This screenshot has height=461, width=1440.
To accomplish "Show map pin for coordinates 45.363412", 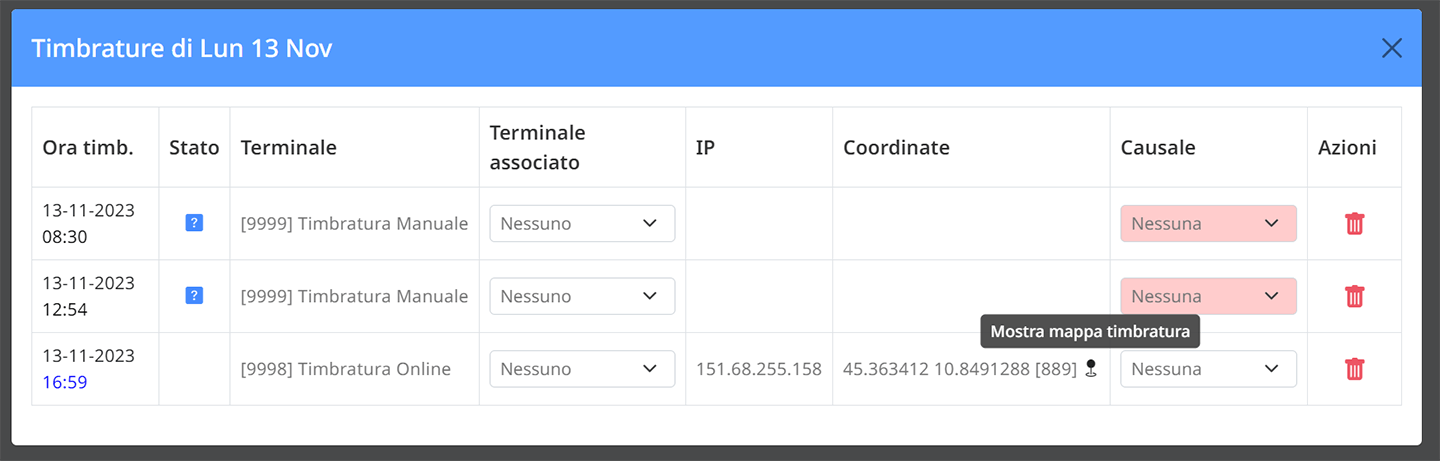I will click(x=1091, y=369).
